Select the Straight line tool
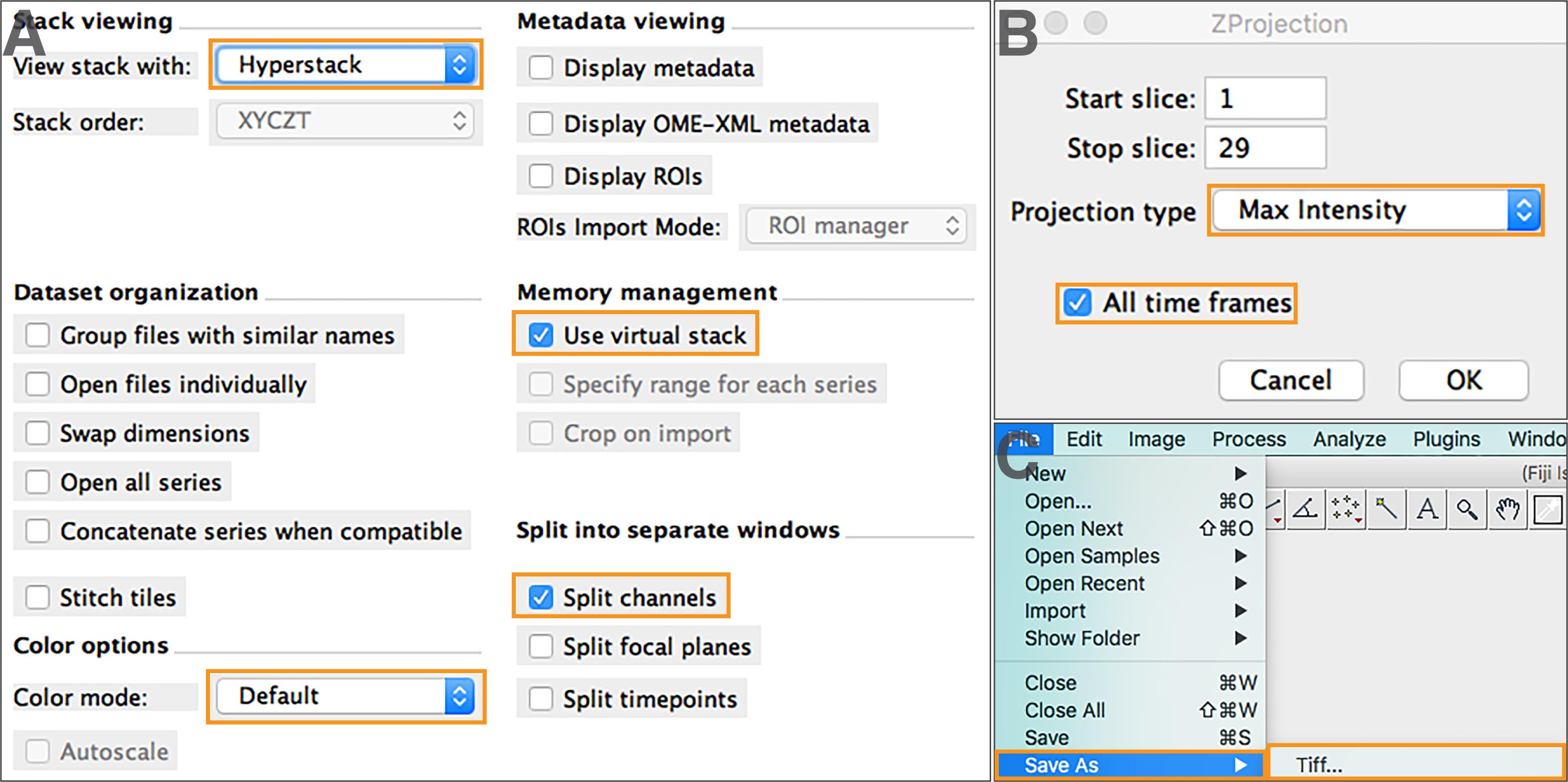This screenshot has width=1568, height=782. point(1274,508)
